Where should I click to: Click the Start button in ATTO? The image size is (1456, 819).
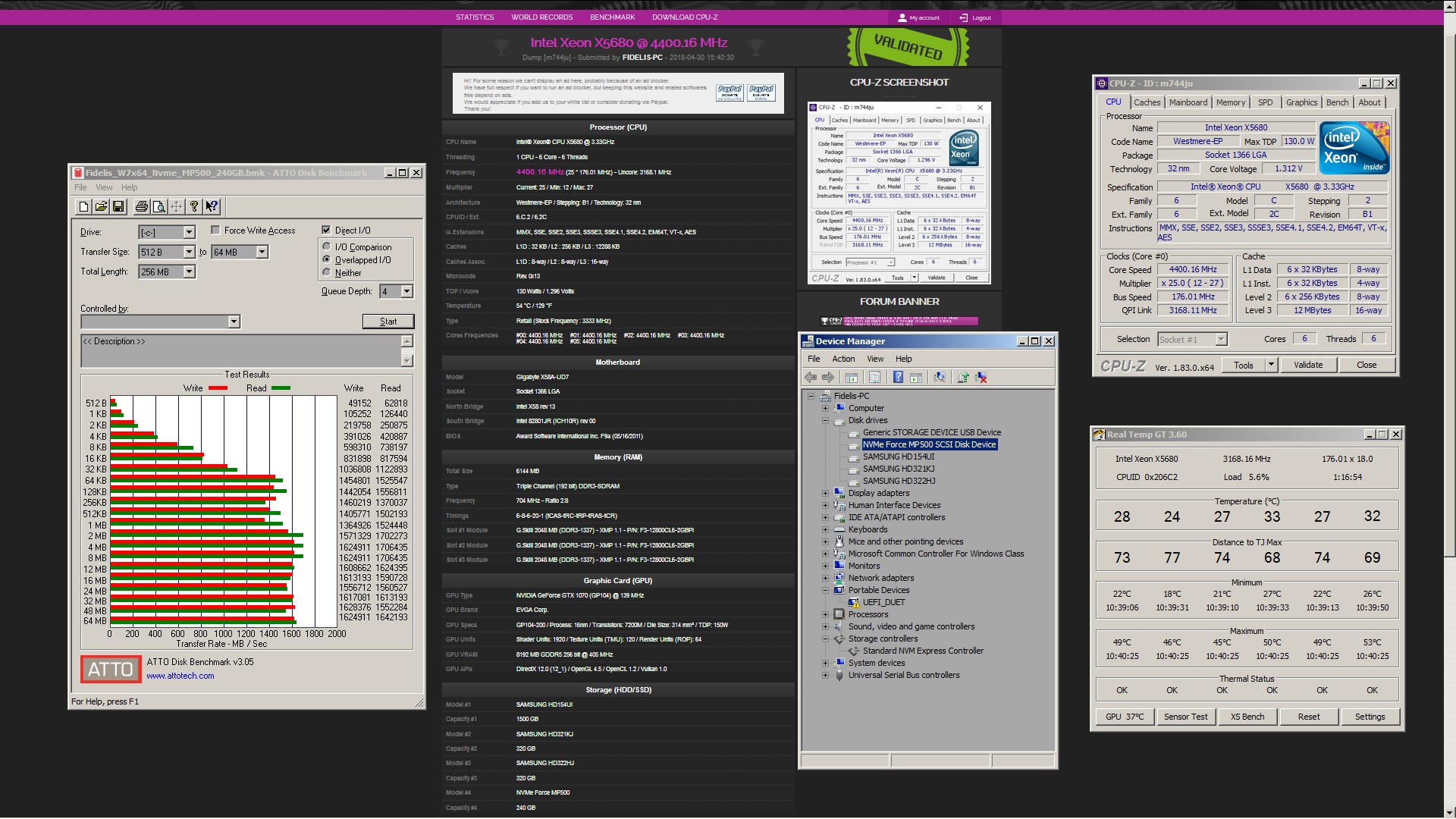pyautogui.click(x=388, y=322)
